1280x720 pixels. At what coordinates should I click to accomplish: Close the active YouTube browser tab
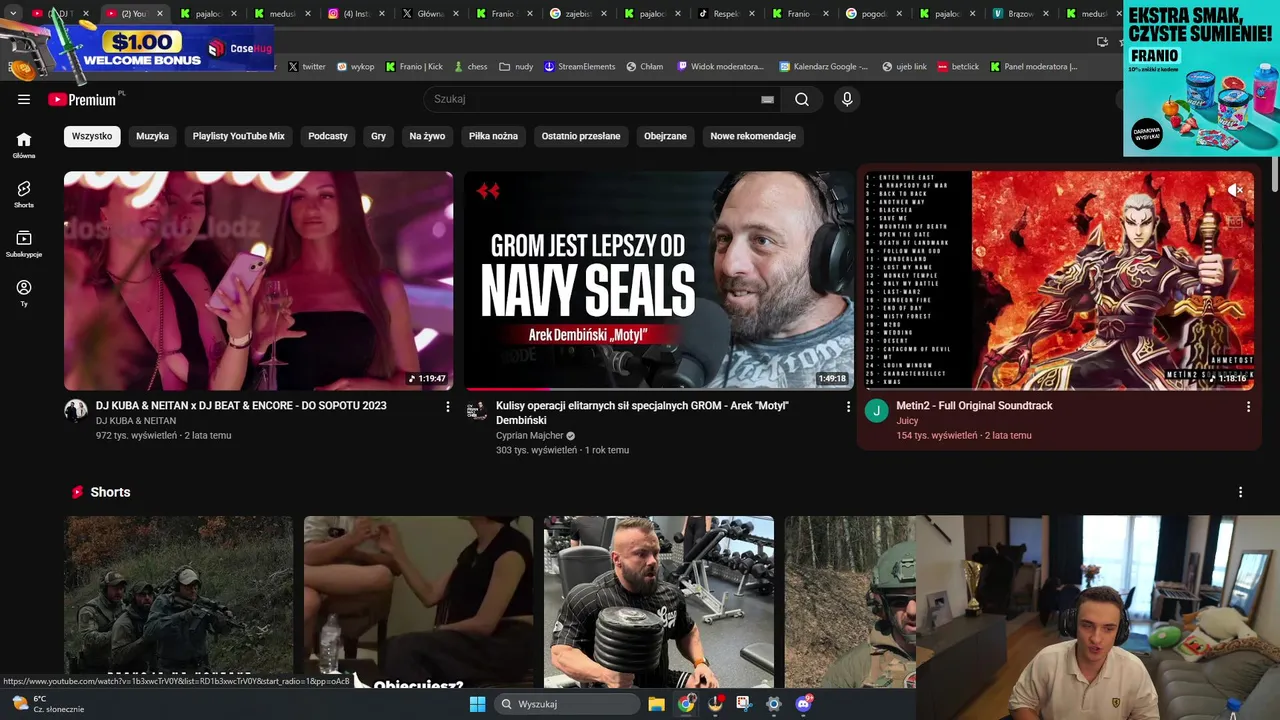pos(160,14)
